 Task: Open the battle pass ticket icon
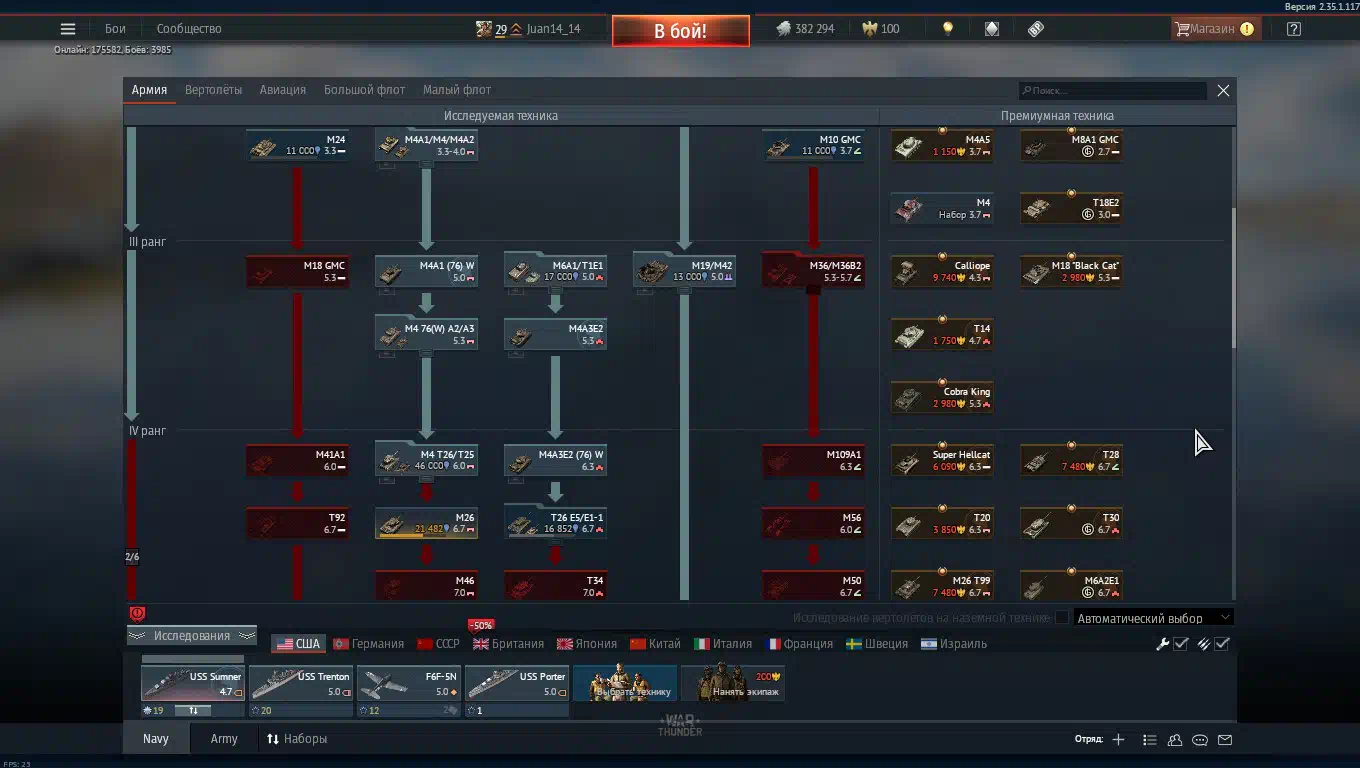[x=1036, y=29]
